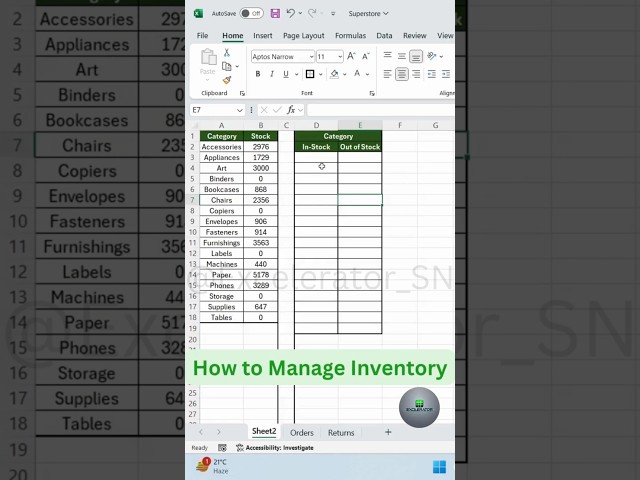The image size is (640, 480).
Task: Click Increase Indent icon
Action: point(446,74)
